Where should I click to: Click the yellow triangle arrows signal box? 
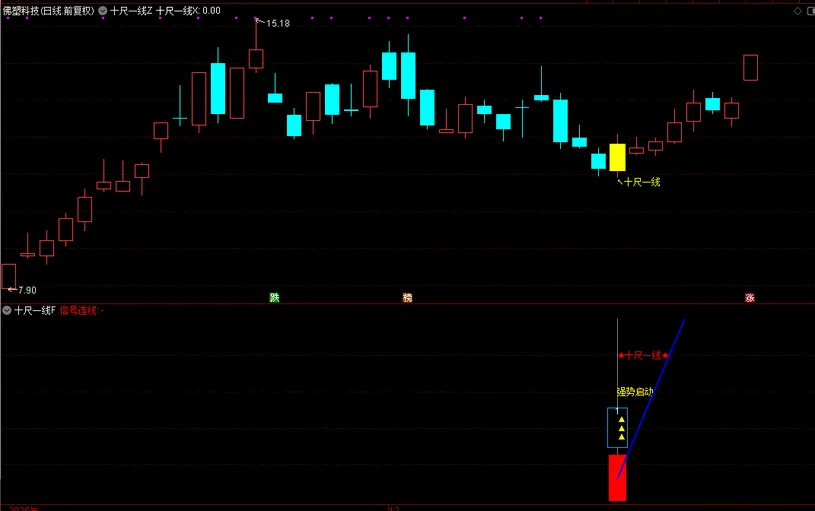(x=618, y=427)
